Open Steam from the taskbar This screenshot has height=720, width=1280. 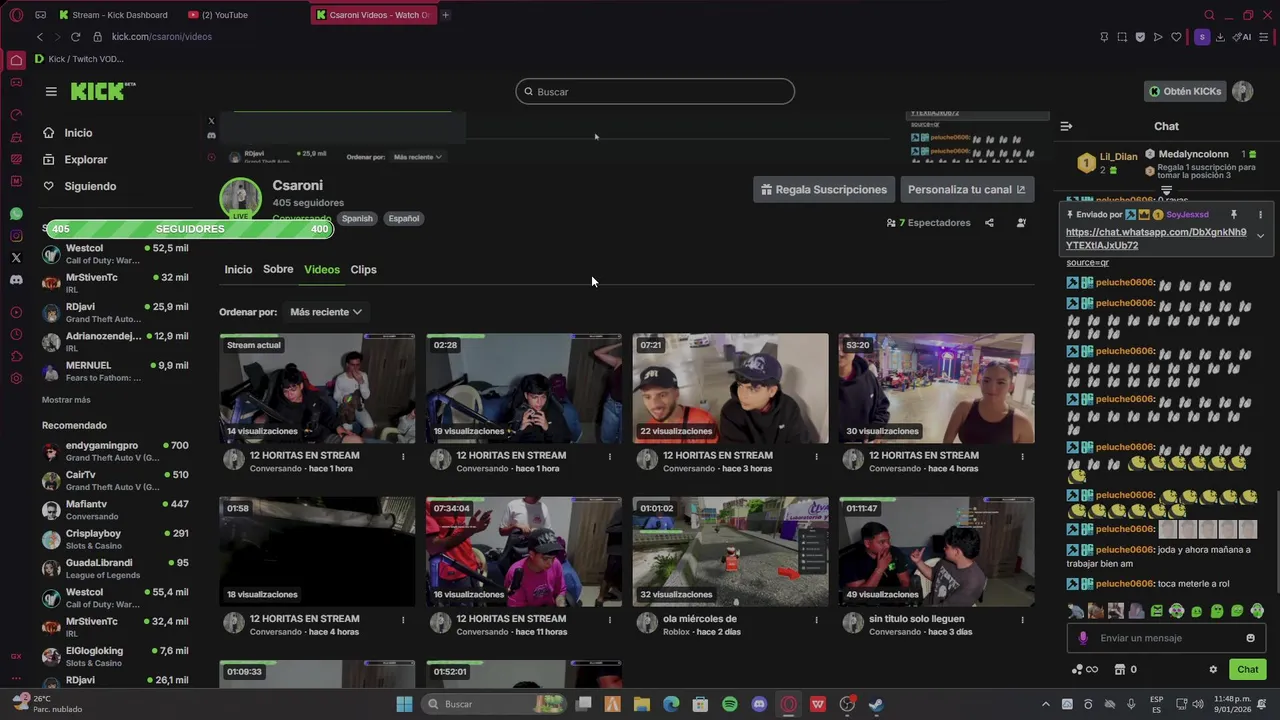point(876,704)
